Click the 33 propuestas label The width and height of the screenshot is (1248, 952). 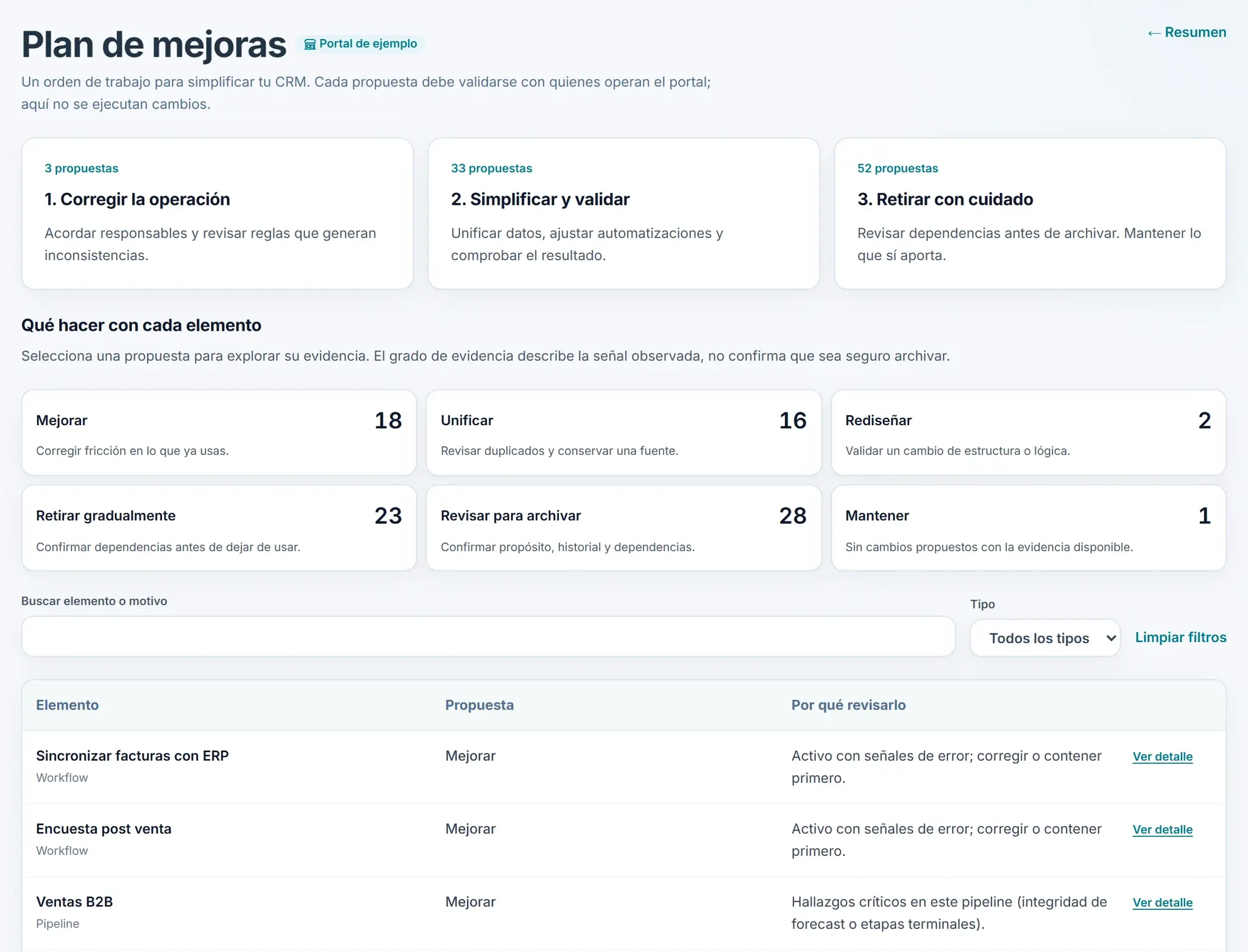[491, 168]
